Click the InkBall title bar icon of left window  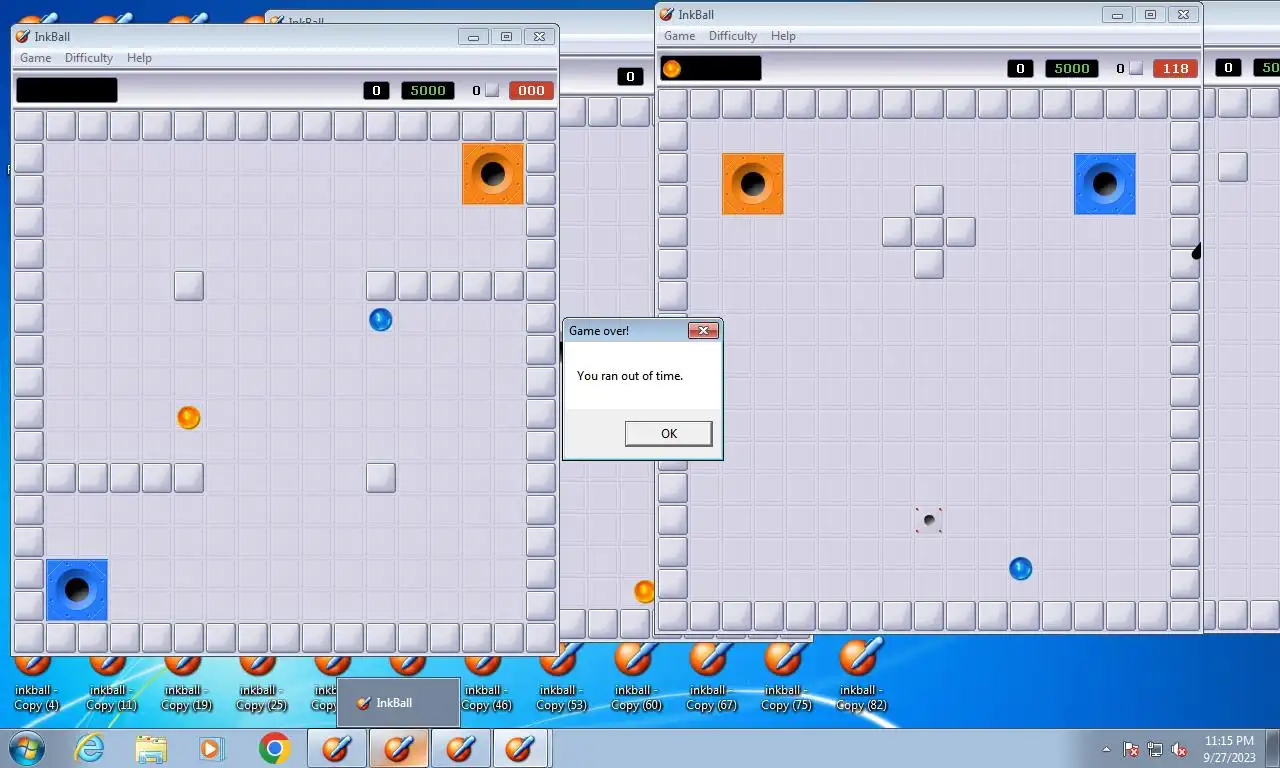[x=23, y=37]
